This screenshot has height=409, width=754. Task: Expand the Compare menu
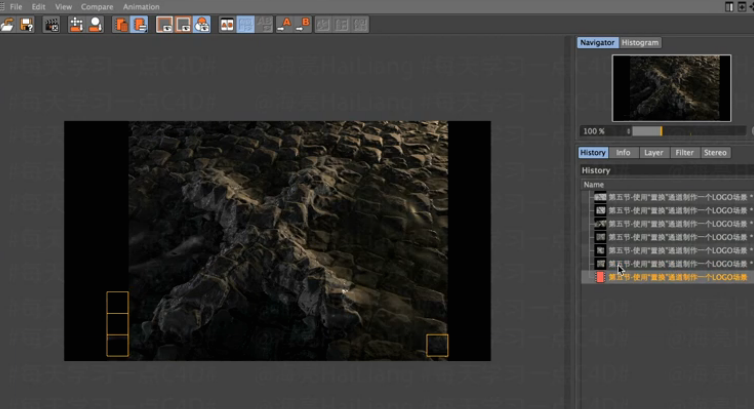(97, 7)
